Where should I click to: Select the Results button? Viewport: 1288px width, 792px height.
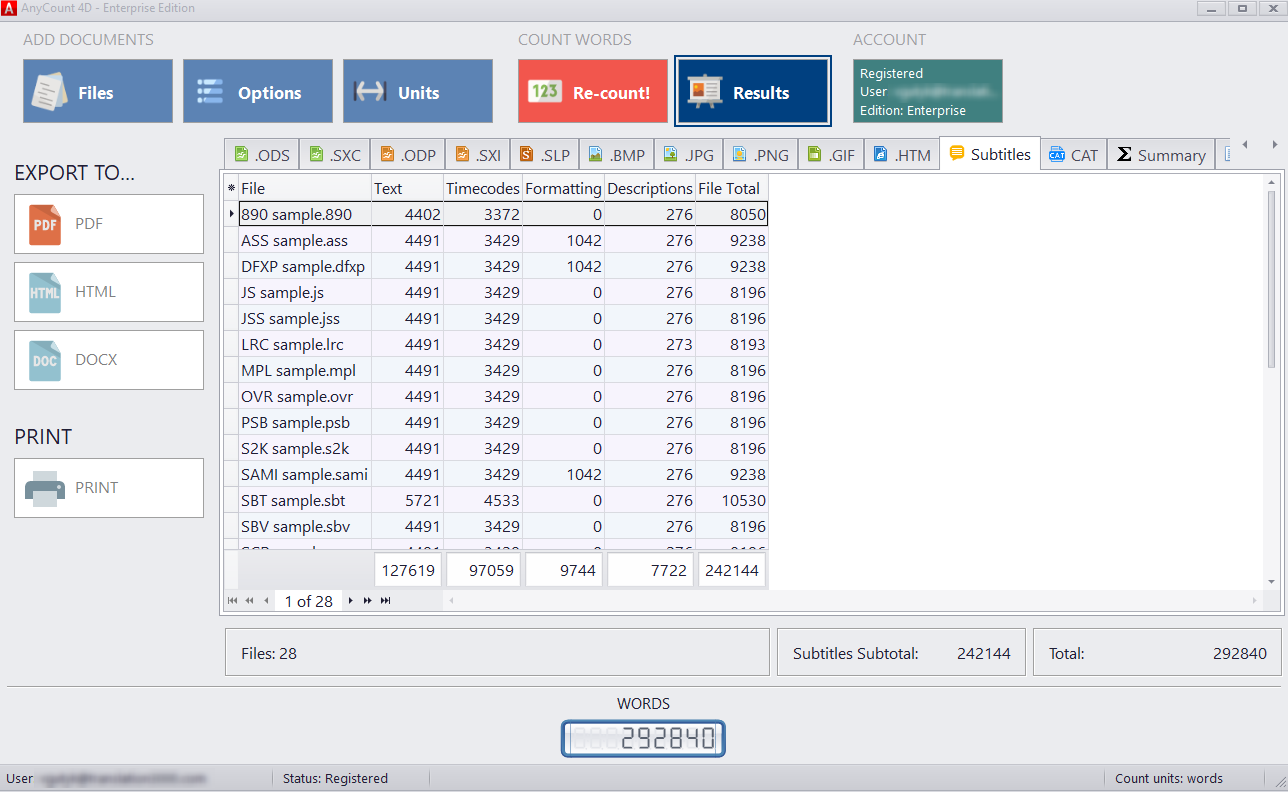(753, 91)
